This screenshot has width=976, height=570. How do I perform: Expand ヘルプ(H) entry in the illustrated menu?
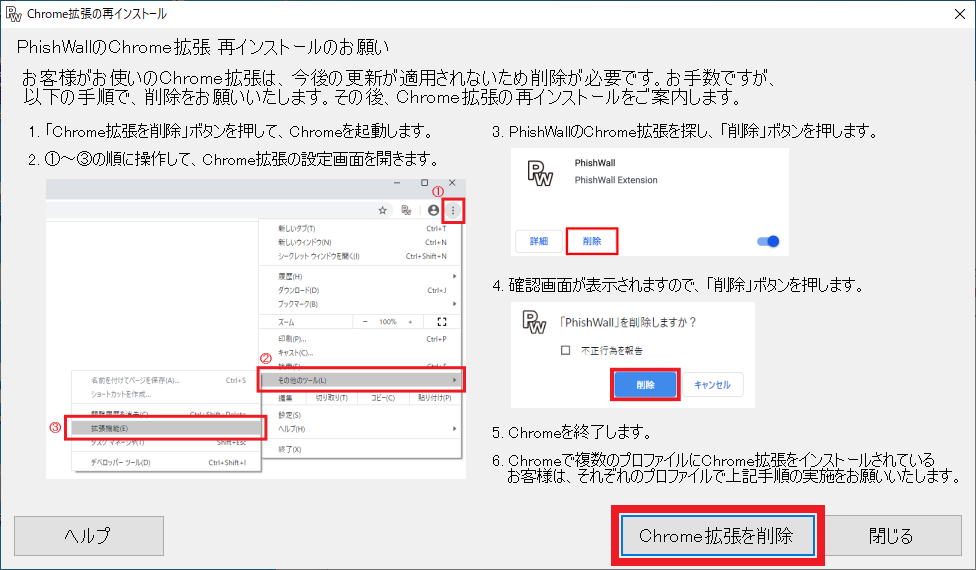(x=362, y=429)
